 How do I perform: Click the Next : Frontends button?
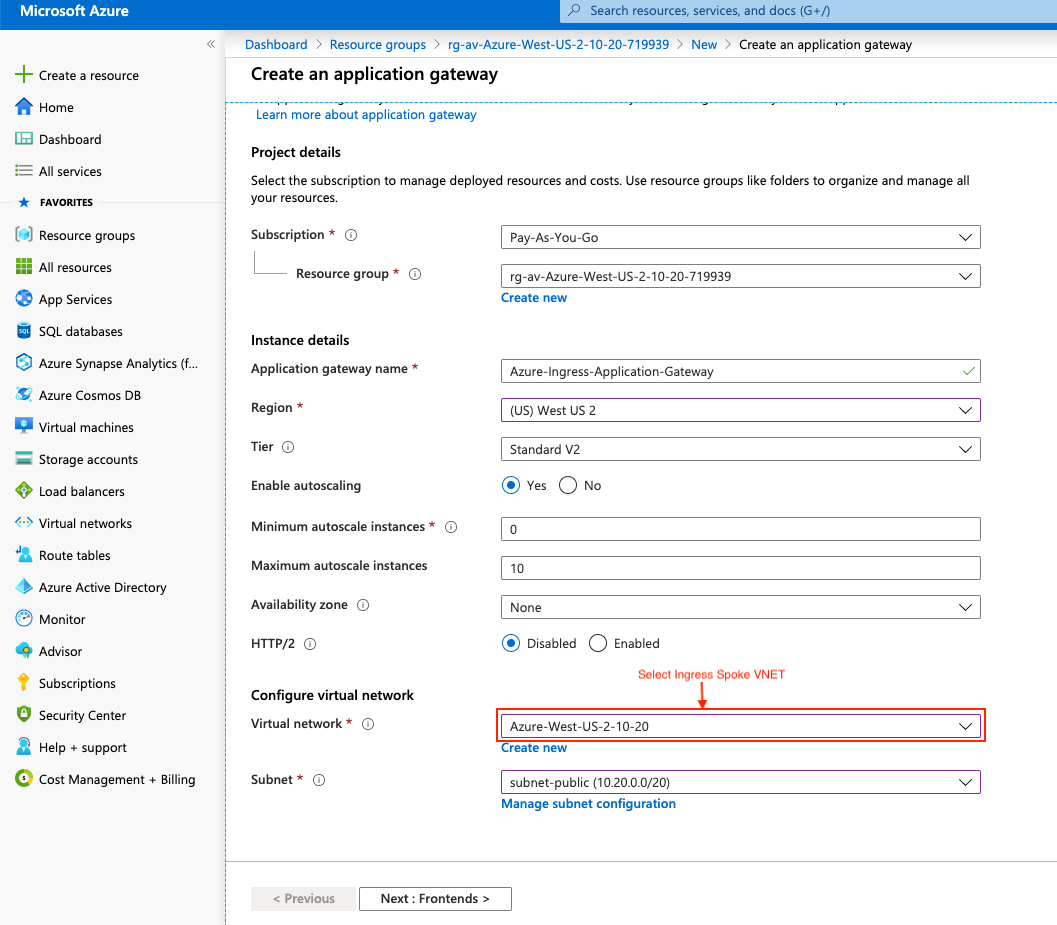click(435, 898)
